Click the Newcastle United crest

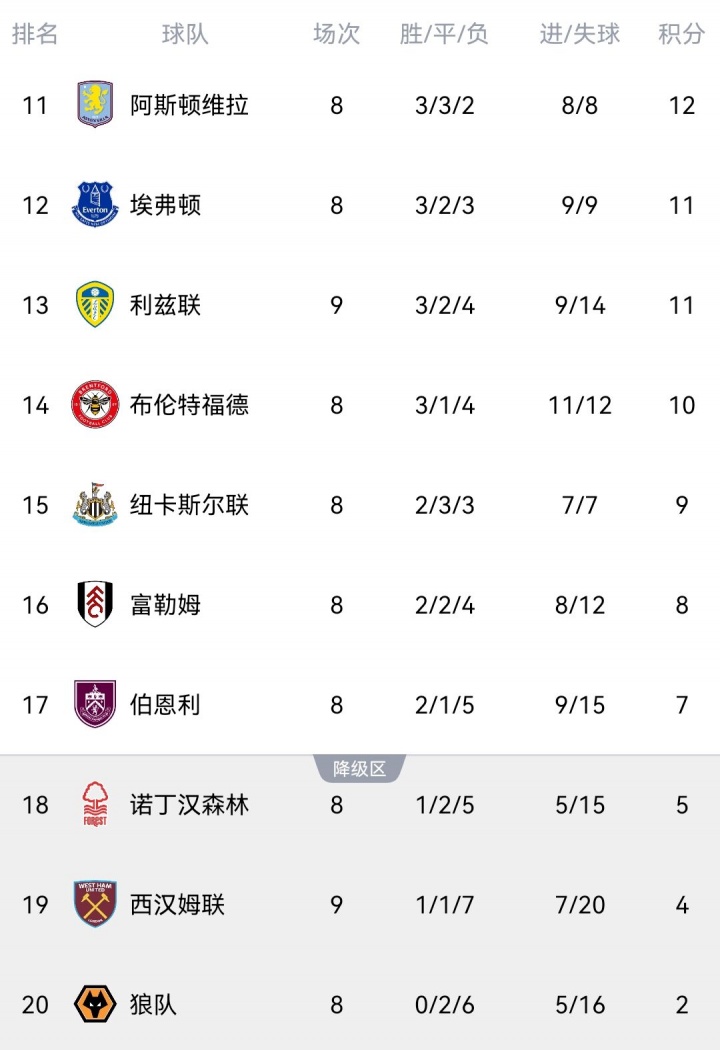95,505
